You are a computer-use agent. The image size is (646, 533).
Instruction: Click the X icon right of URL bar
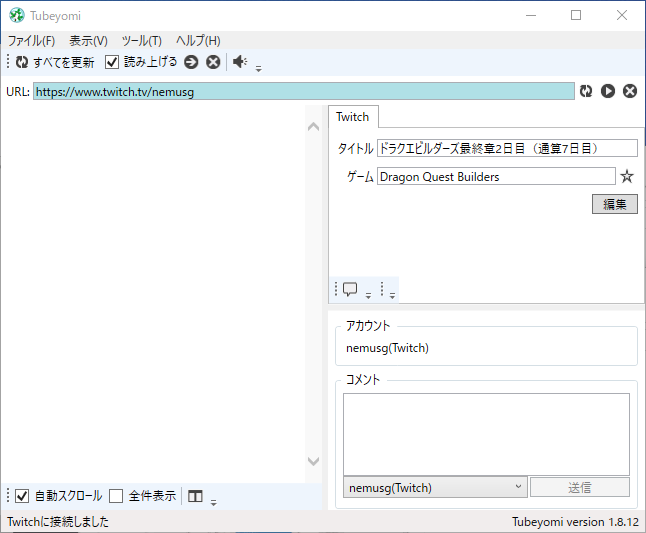630,91
